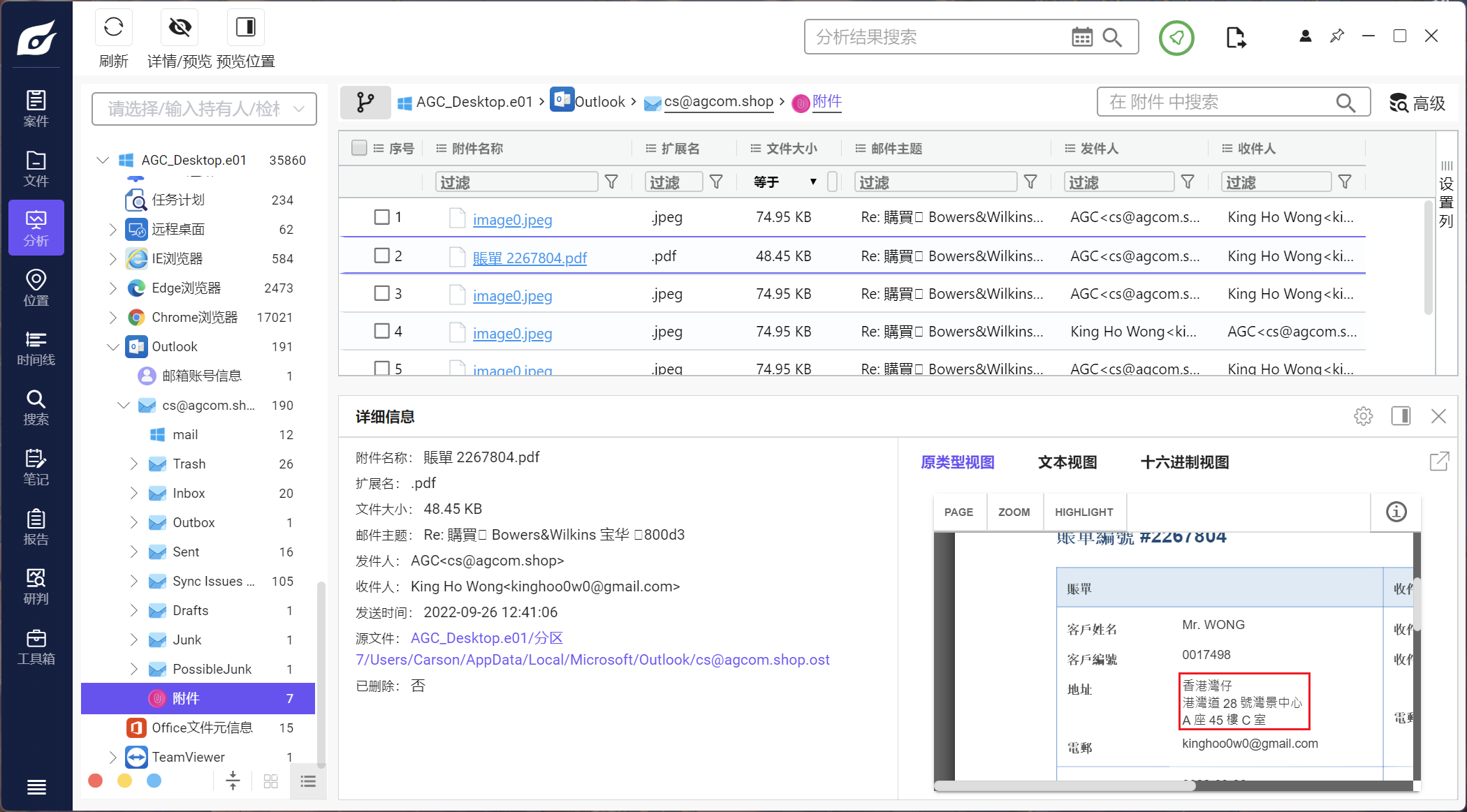Open the user account icon

tap(1305, 36)
